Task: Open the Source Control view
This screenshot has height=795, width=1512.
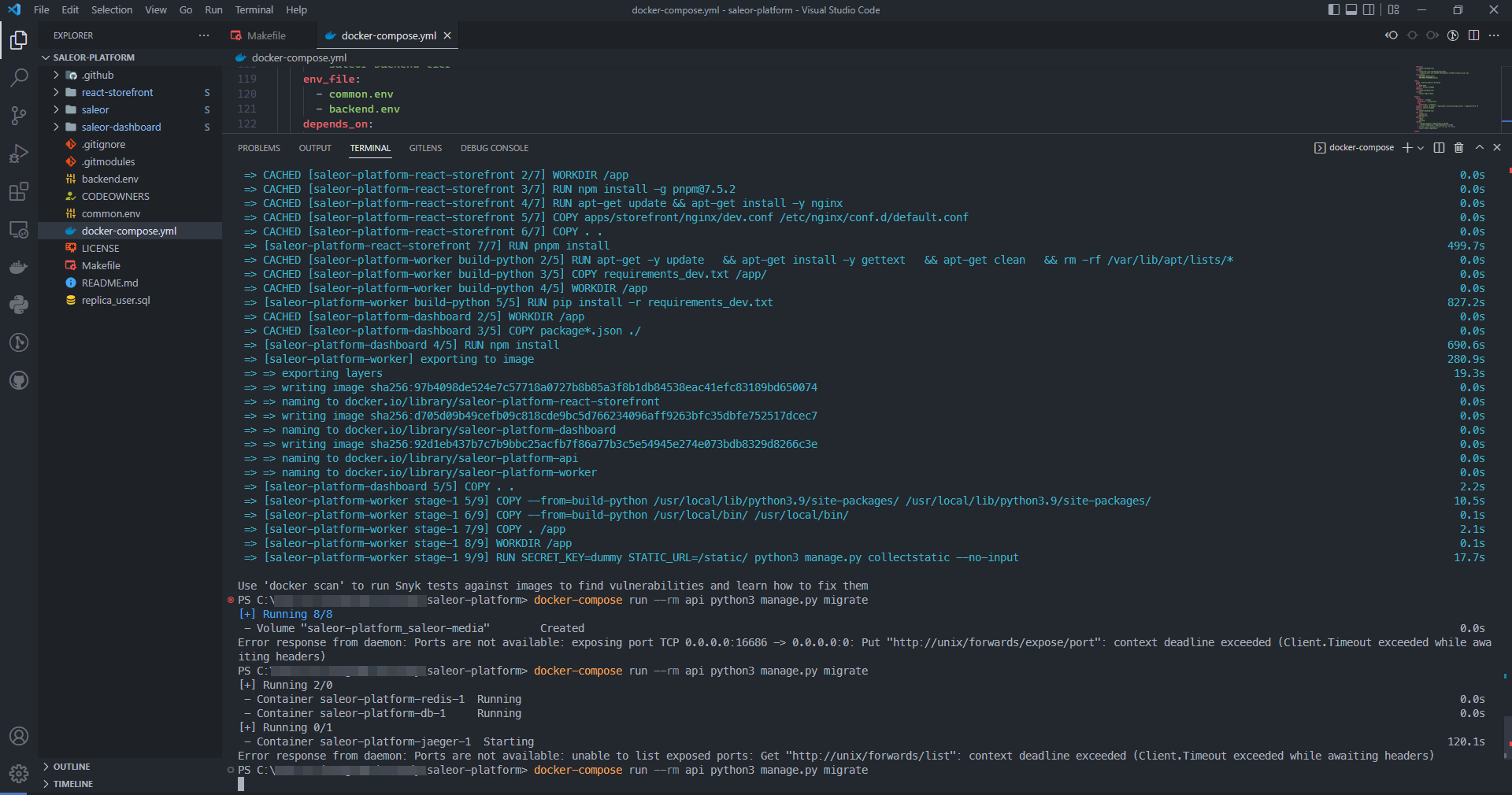Action: pyautogui.click(x=19, y=116)
